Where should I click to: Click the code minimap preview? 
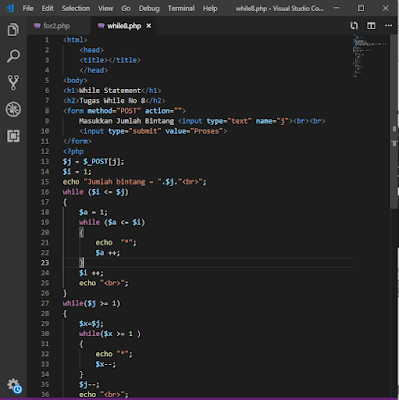pos(370,56)
